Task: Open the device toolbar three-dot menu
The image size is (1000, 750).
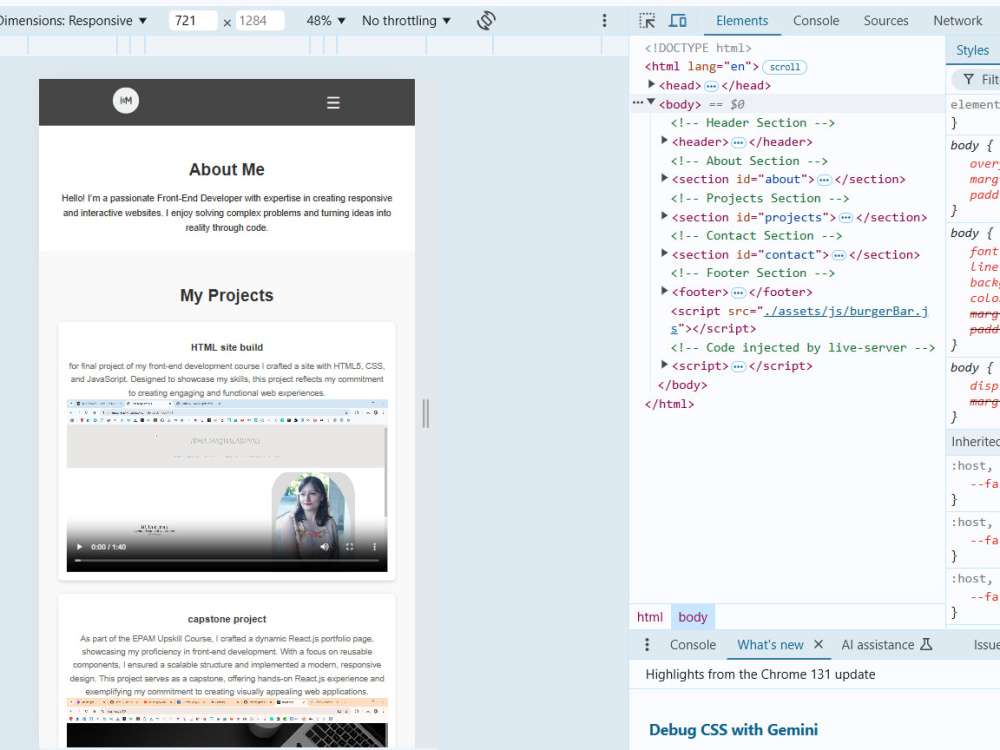Action: tap(604, 20)
